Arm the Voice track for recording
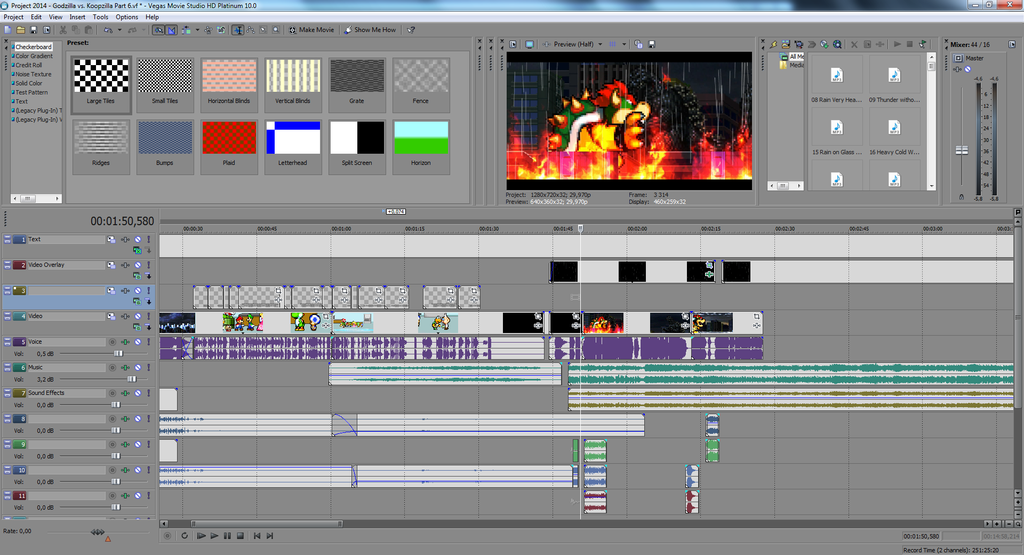Screen dimensions: 1024x555 (112, 341)
